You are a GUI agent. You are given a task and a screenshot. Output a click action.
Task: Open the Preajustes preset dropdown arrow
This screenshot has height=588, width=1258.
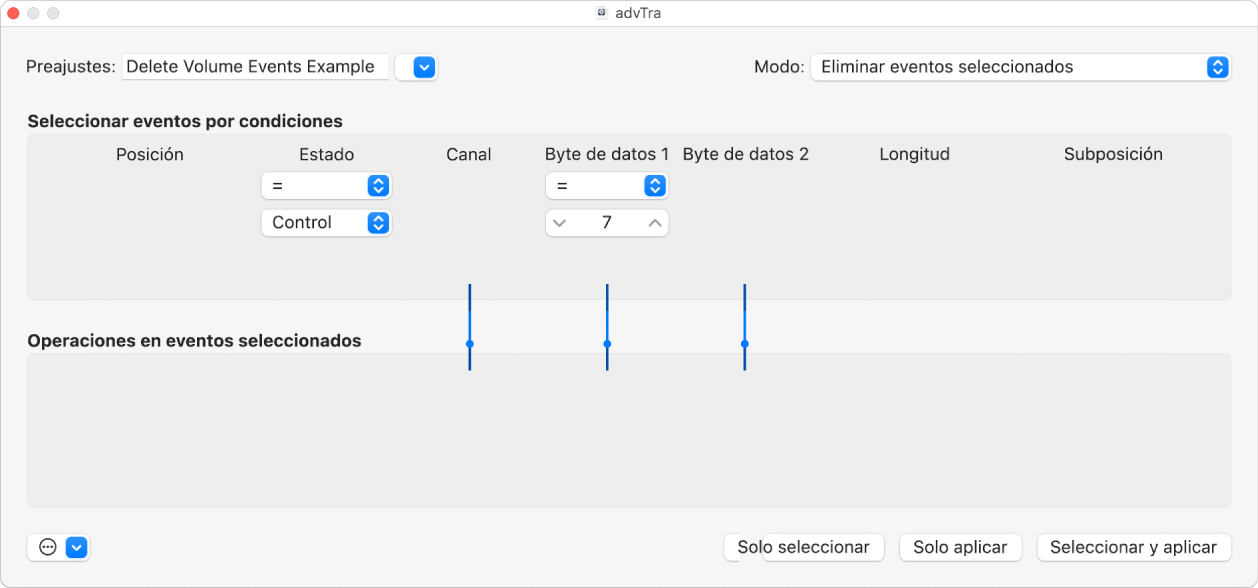coord(425,67)
